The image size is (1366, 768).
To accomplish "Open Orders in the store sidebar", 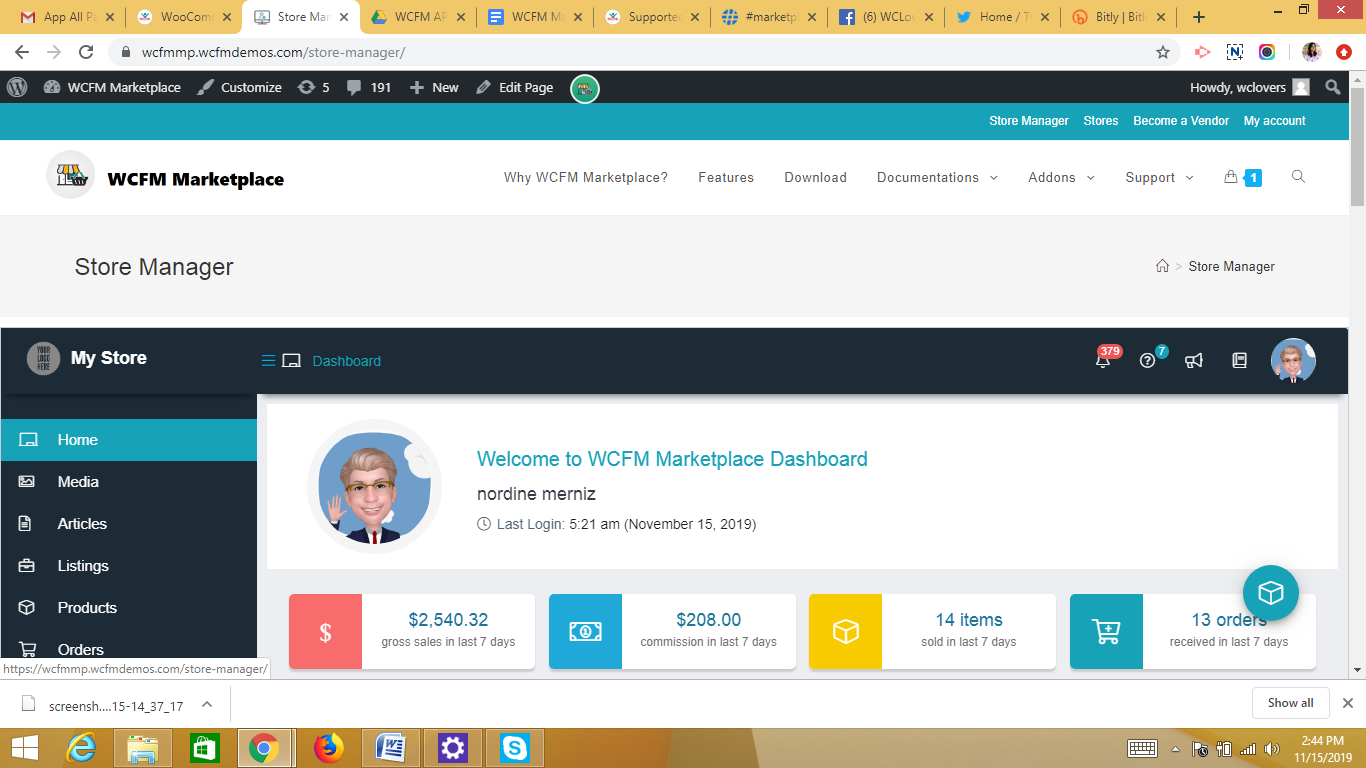I will (129, 649).
